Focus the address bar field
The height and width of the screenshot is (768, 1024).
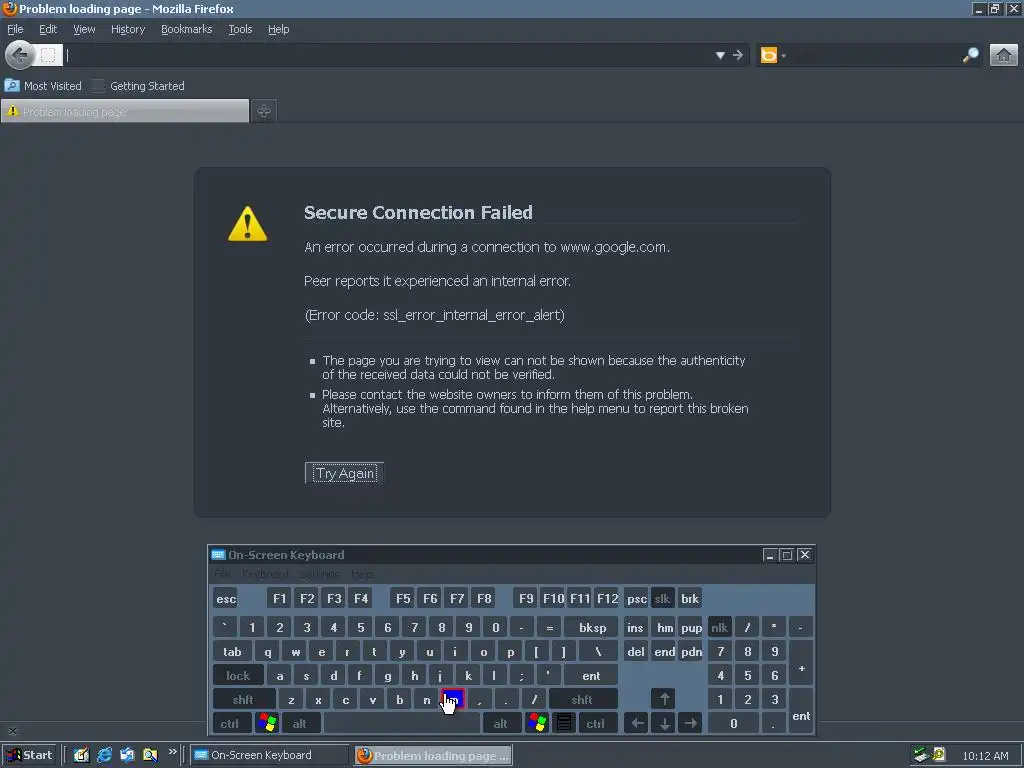pyautogui.click(x=388, y=56)
